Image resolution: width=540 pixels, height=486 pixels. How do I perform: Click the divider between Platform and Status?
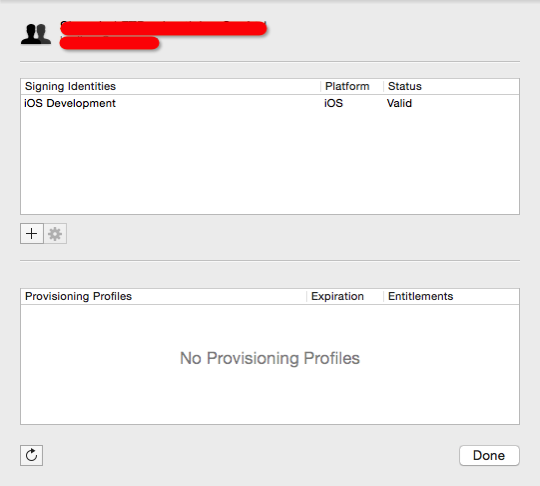coord(383,86)
